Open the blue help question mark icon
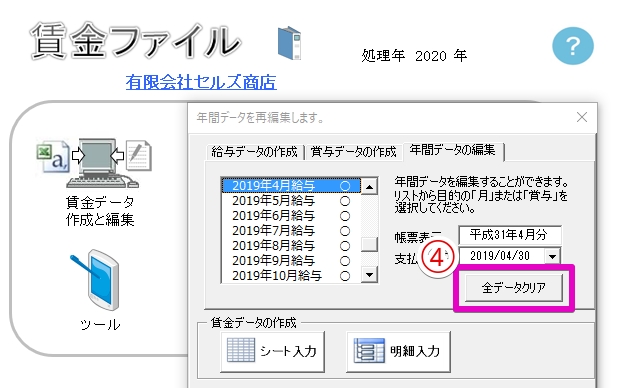This screenshot has height=388, width=617. [x=573, y=46]
